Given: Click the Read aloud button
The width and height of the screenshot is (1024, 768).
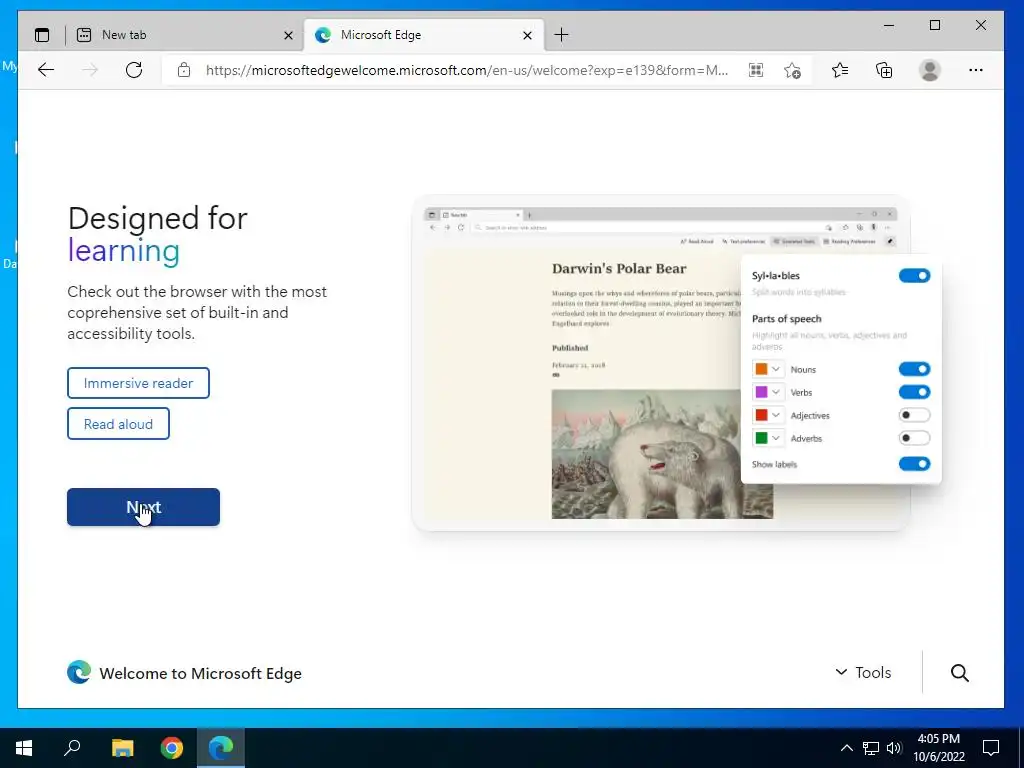Looking at the screenshot, I should pyautogui.click(x=118, y=424).
